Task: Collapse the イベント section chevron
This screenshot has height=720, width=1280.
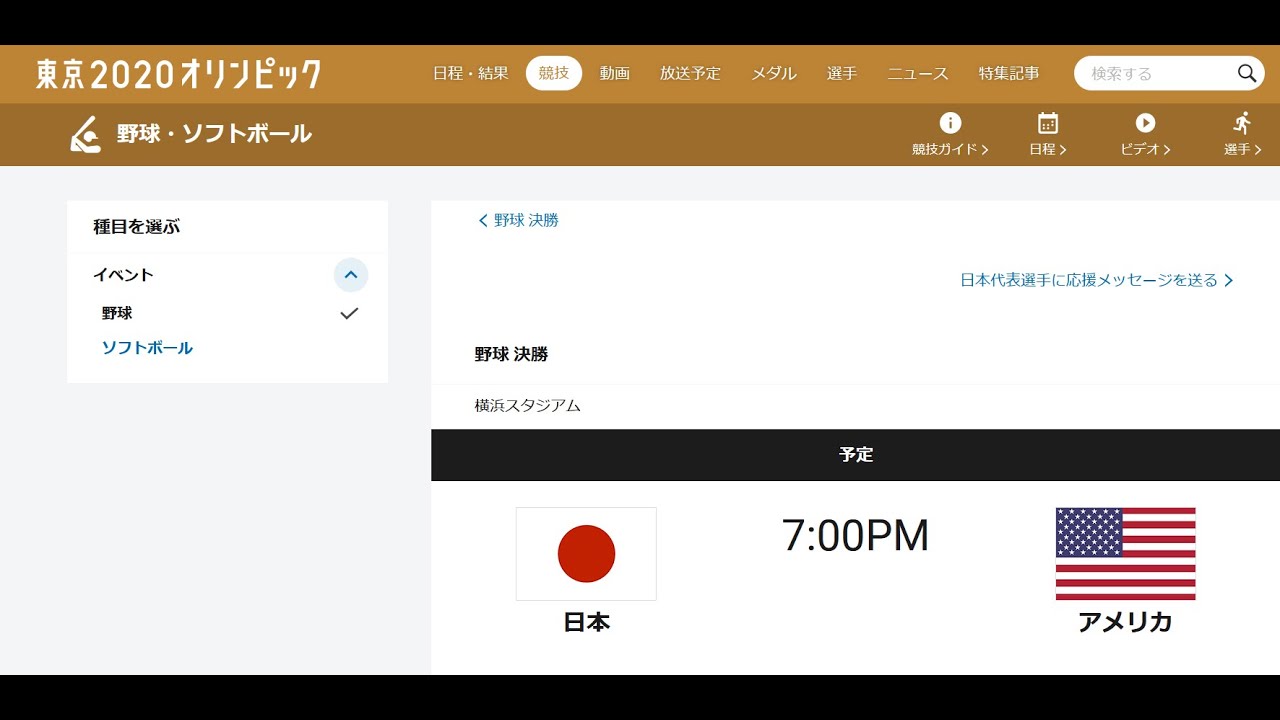Action: (x=350, y=275)
